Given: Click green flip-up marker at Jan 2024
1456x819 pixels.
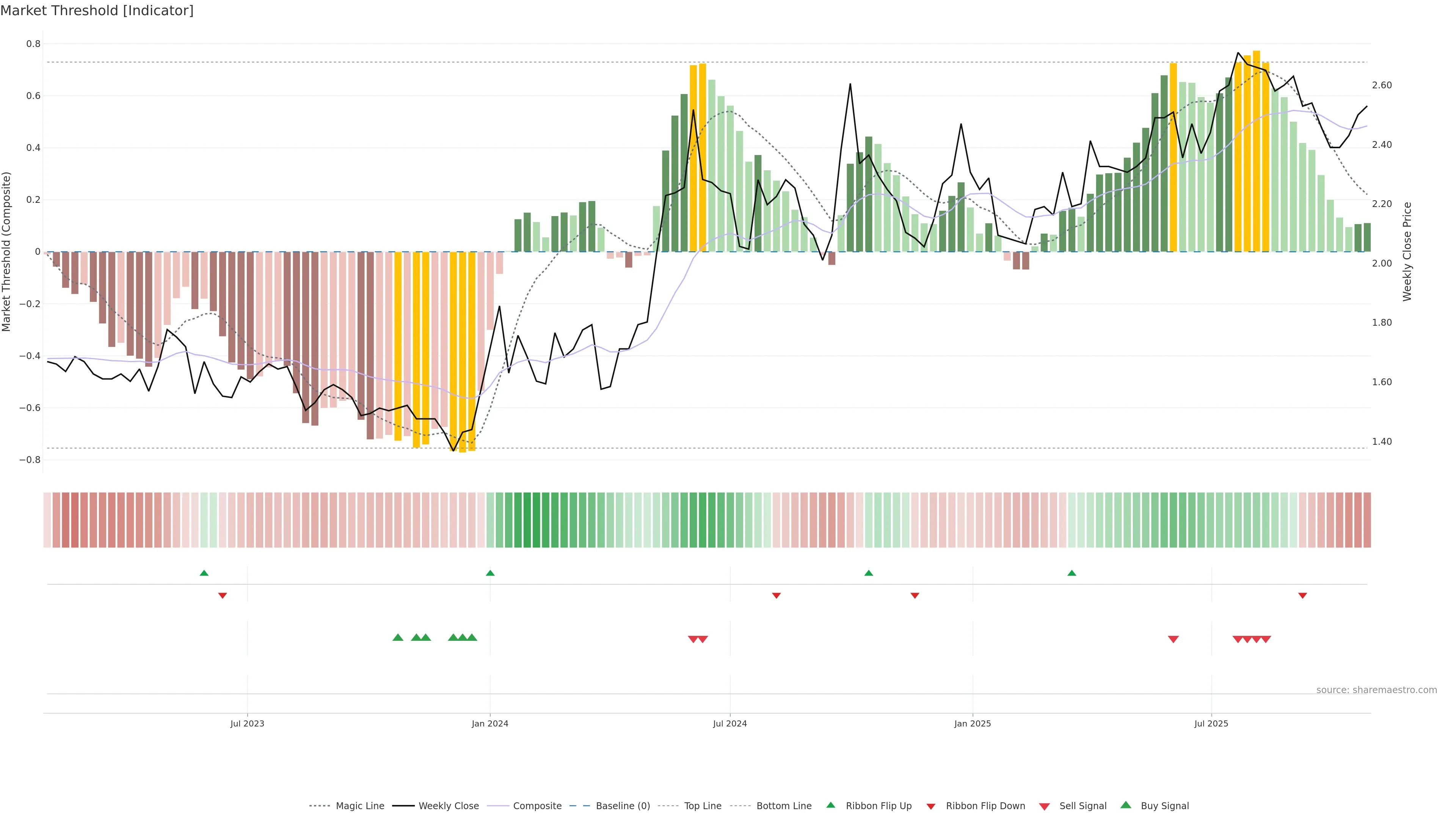Looking at the screenshot, I should point(490,573).
